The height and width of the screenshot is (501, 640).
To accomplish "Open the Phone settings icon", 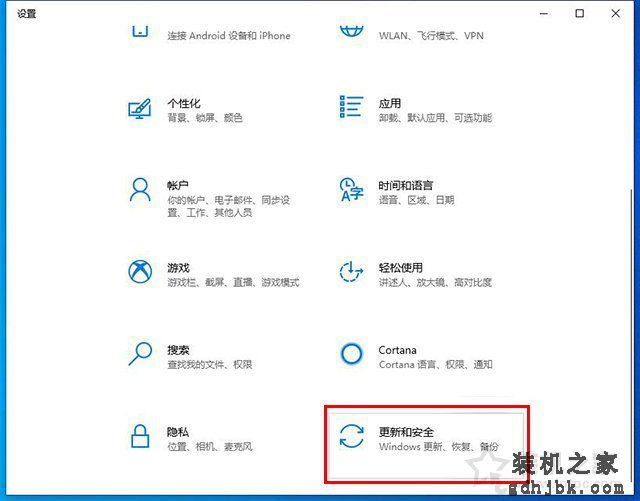I will coord(140,31).
